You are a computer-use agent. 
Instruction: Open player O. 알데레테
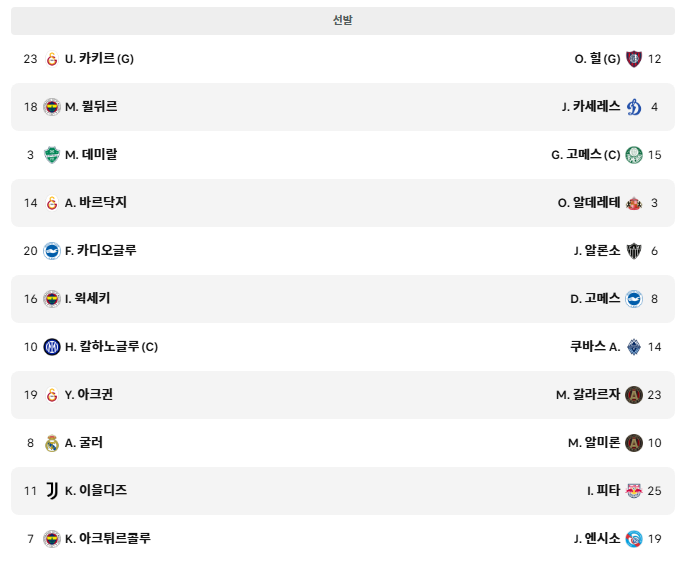(x=589, y=203)
